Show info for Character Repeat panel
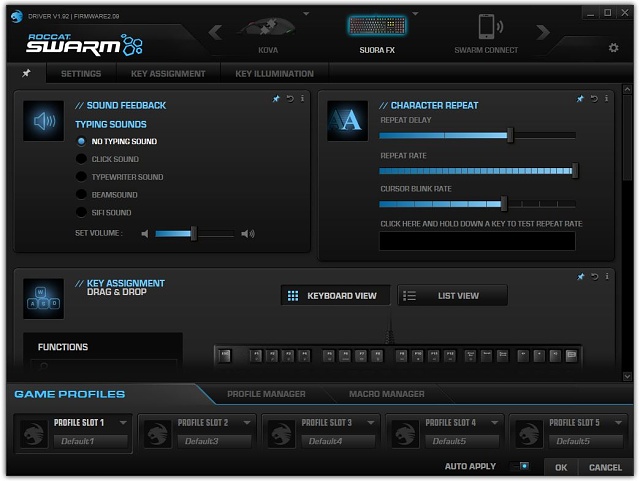 coord(606,98)
